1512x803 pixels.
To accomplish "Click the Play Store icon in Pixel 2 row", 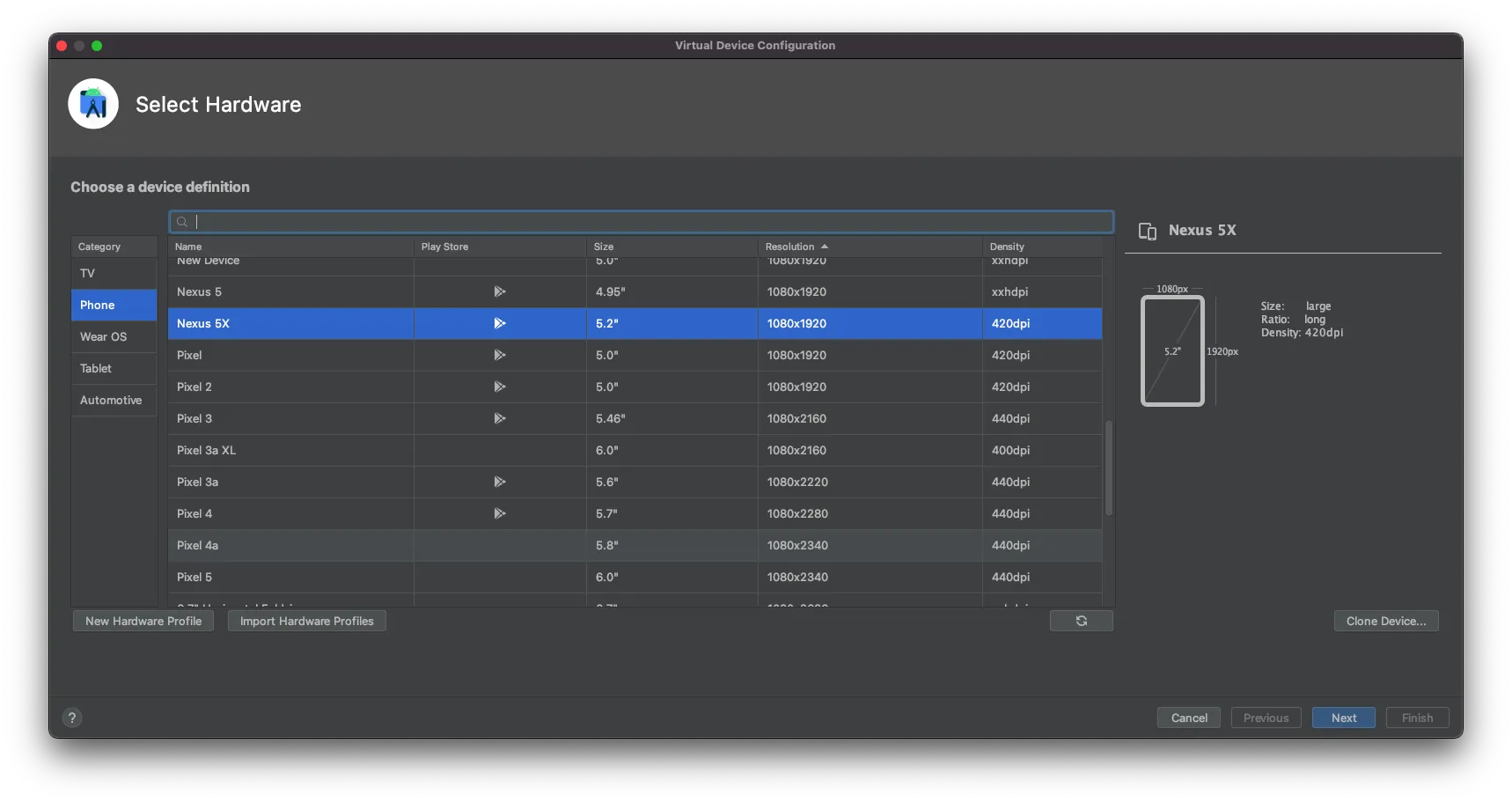I will tap(499, 387).
